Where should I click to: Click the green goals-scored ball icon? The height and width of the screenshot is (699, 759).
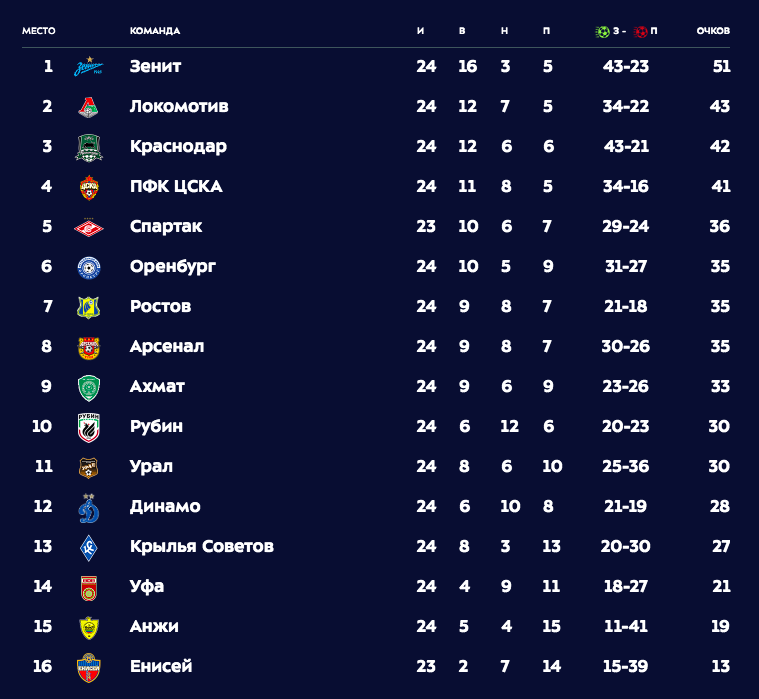[x=602, y=31]
